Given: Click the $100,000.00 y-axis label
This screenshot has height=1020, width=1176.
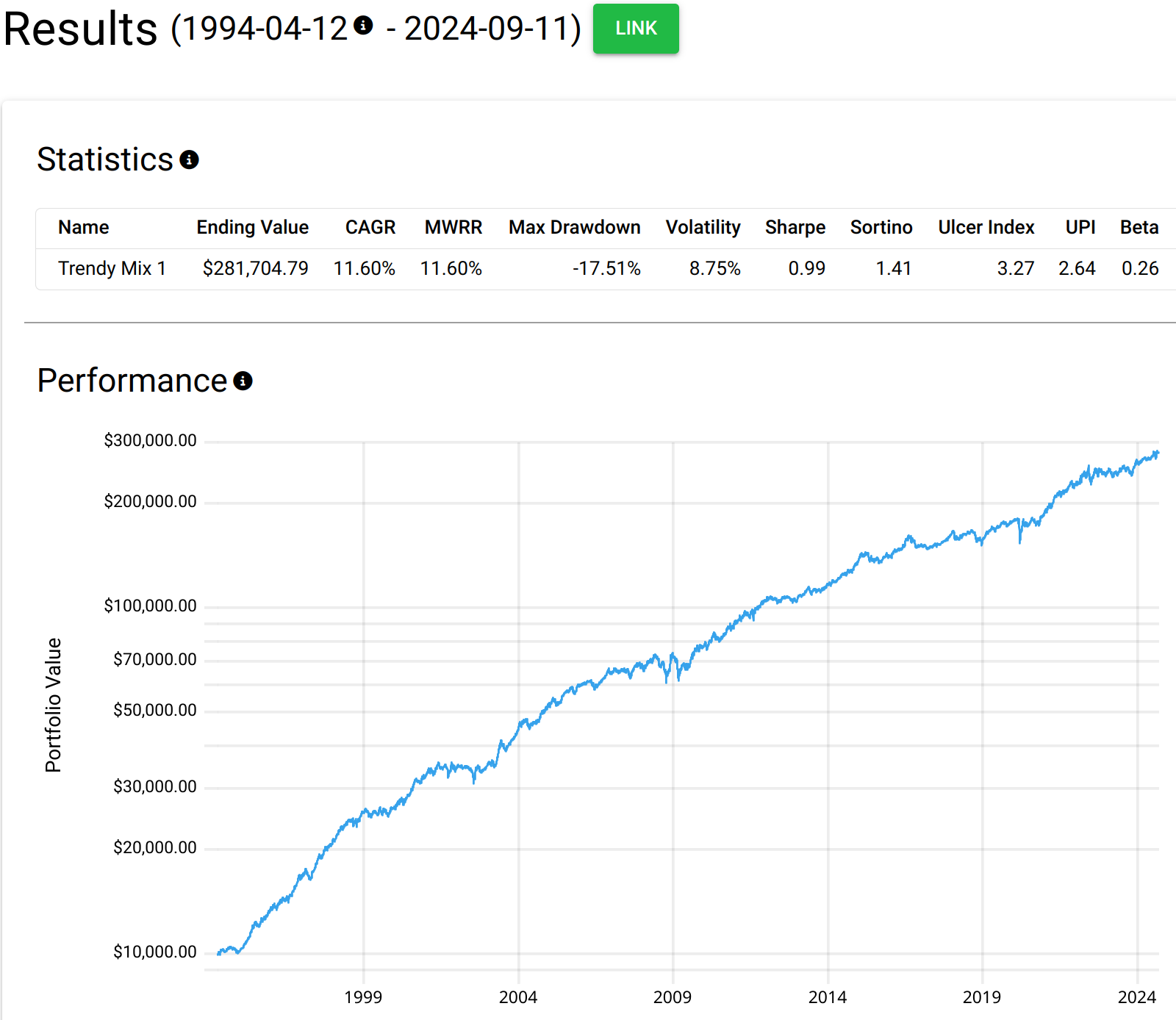Looking at the screenshot, I should [151, 606].
